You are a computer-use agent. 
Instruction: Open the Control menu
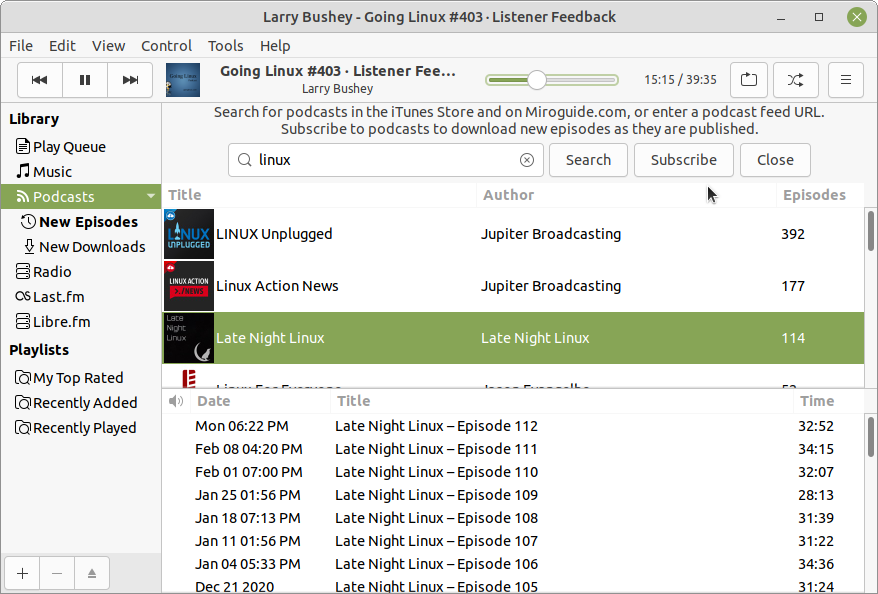(x=166, y=46)
